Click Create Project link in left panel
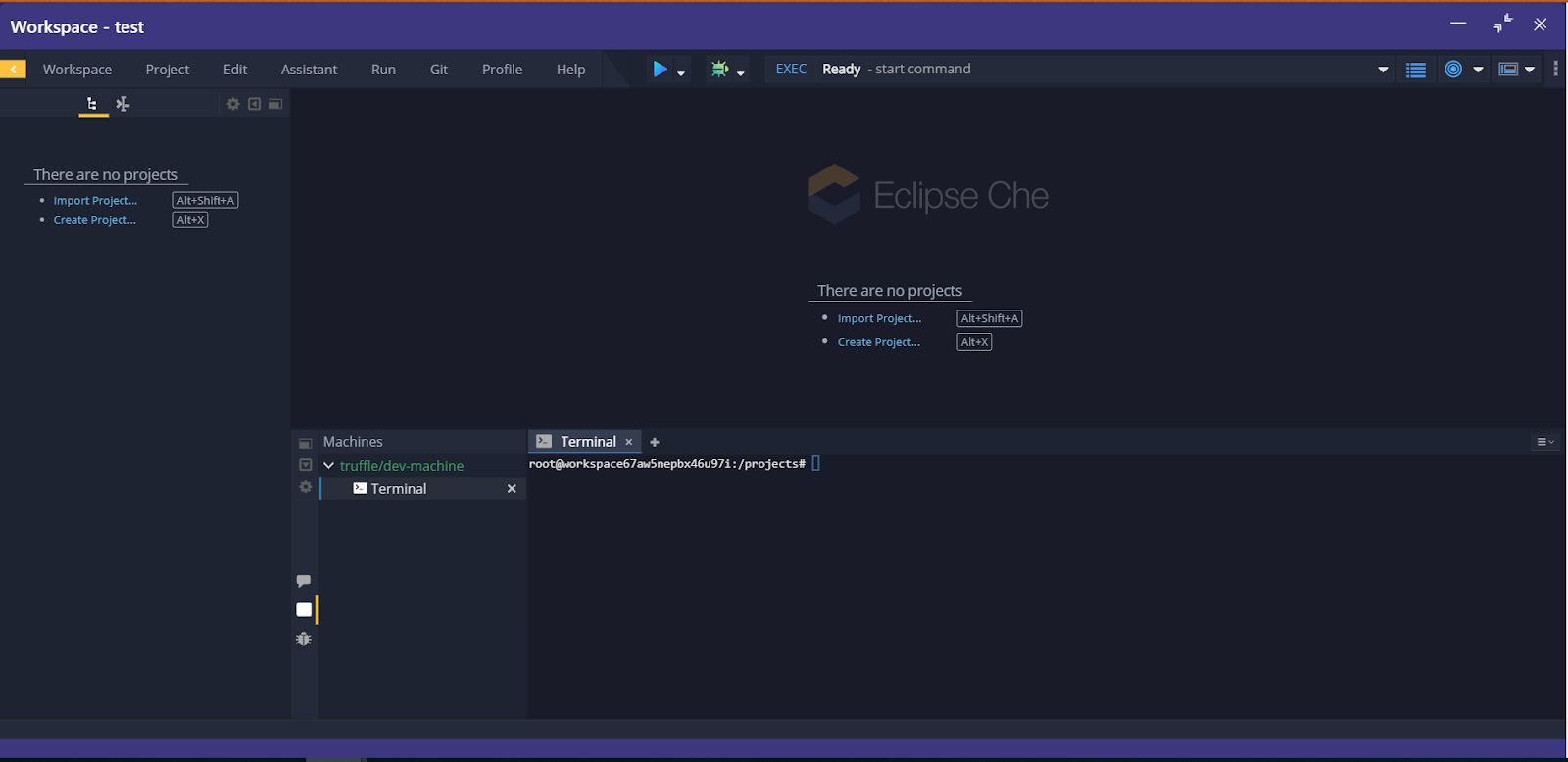This screenshot has width=1568, height=762. pyautogui.click(x=95, y=220)
